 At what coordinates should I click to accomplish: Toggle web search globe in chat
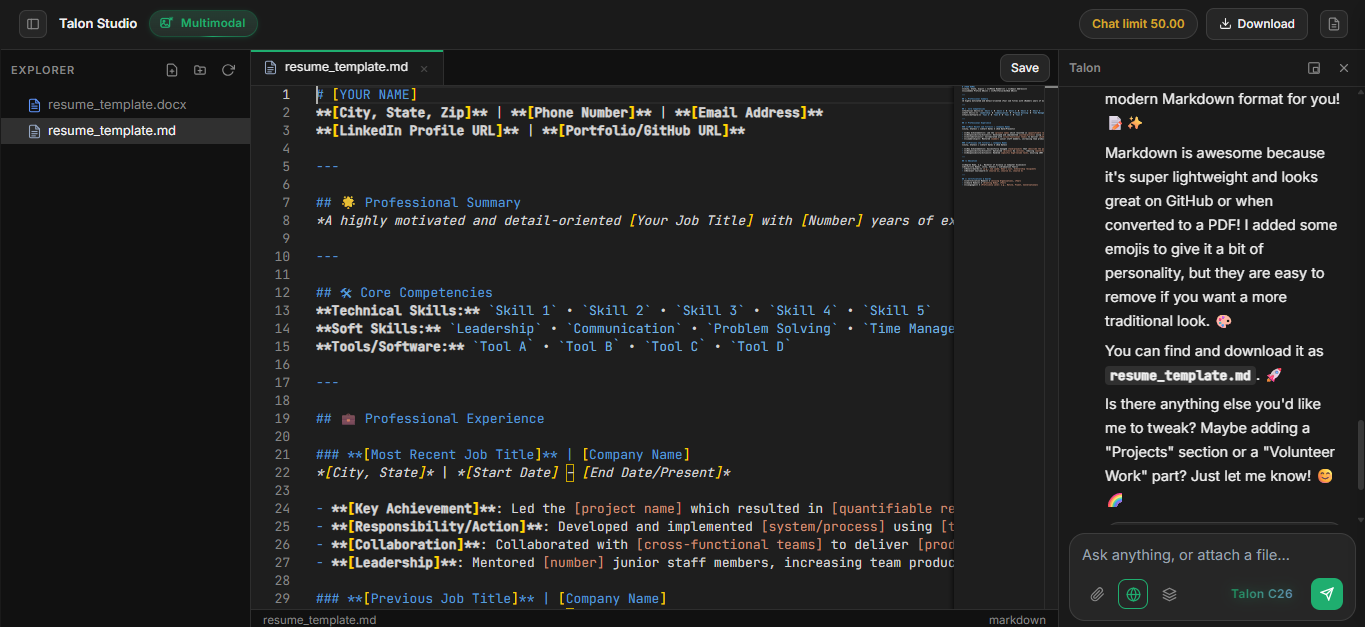[x=1133, y=594]
